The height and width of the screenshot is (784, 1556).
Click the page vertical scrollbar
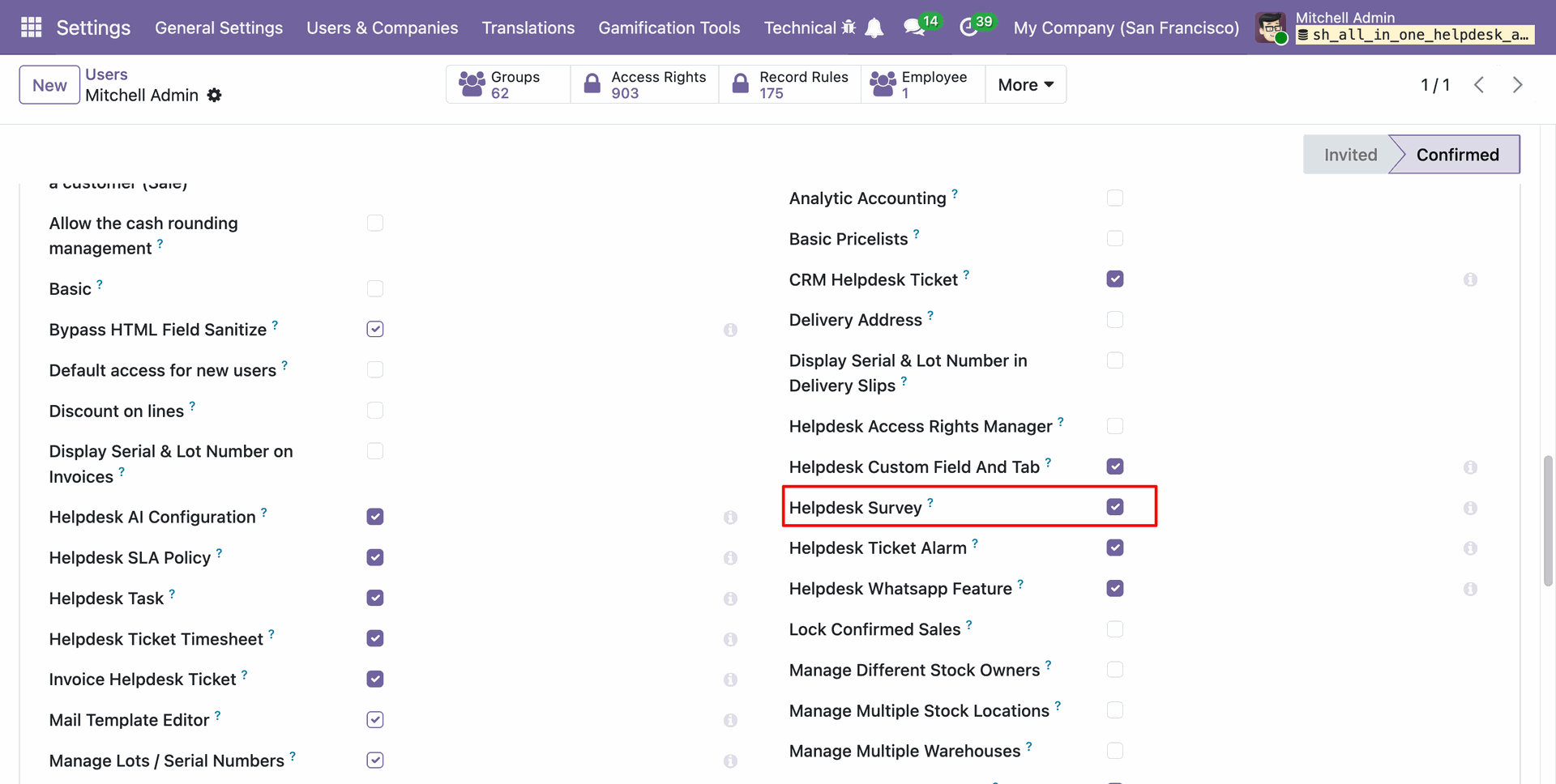pos(1548,520)
